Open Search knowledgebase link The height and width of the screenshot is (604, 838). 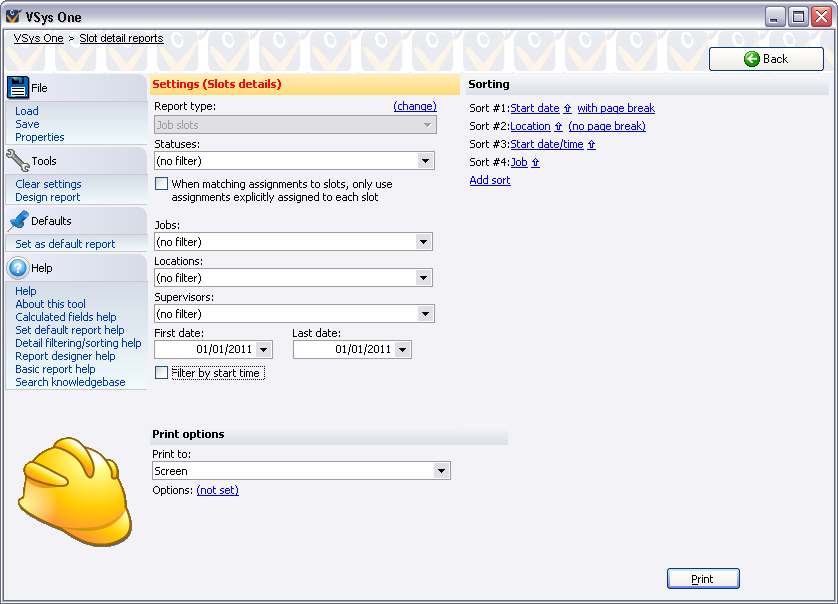pos(70,382)
